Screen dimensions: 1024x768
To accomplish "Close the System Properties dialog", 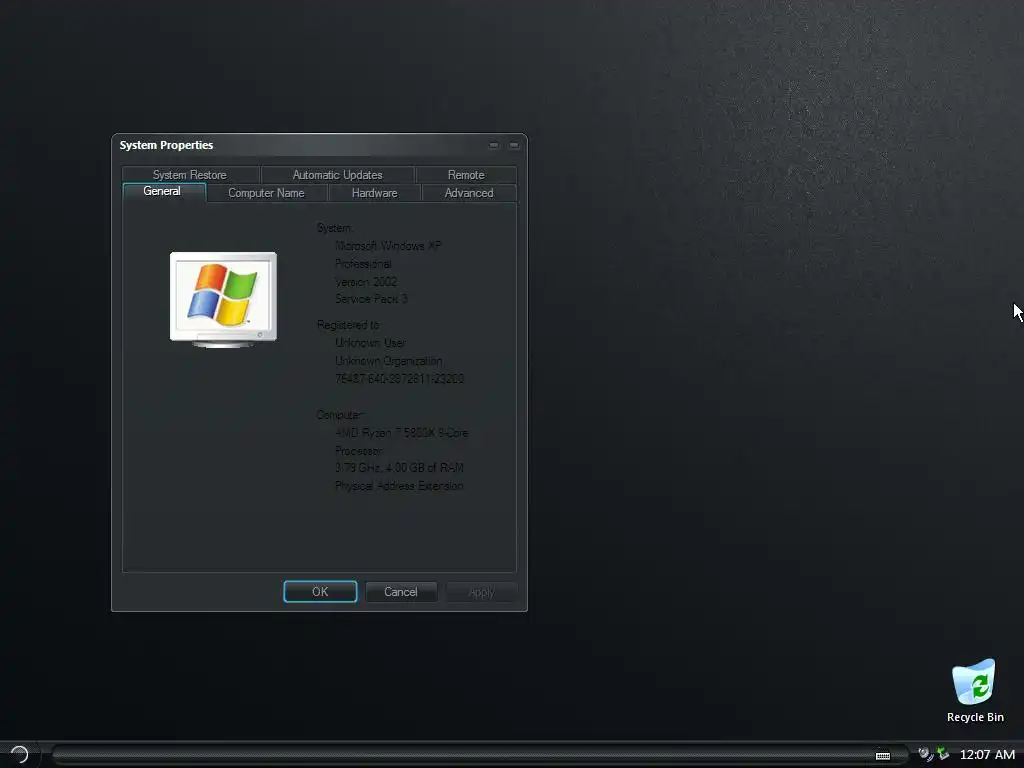I will [514, 145].
